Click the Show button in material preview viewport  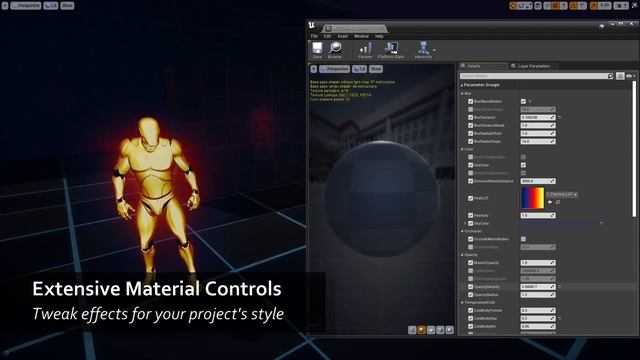[x=376, y=69]
